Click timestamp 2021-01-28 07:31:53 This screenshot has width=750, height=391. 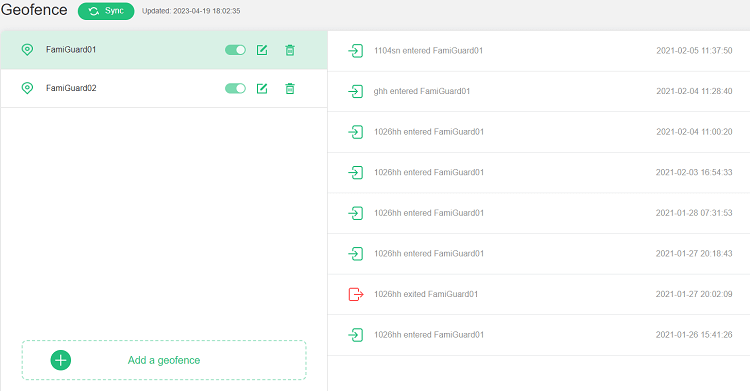694,213
